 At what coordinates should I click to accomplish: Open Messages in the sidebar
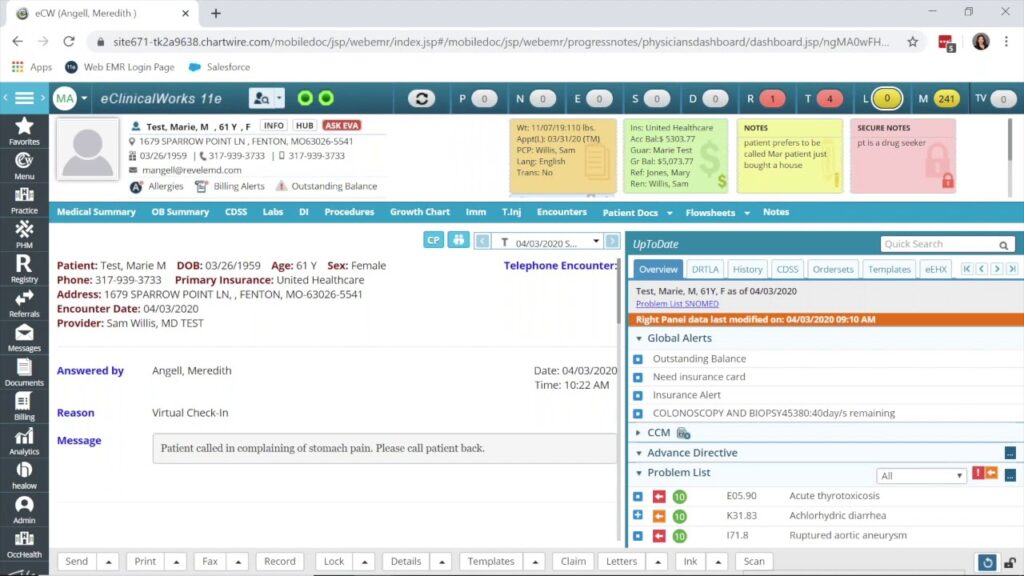click(24, 338)
